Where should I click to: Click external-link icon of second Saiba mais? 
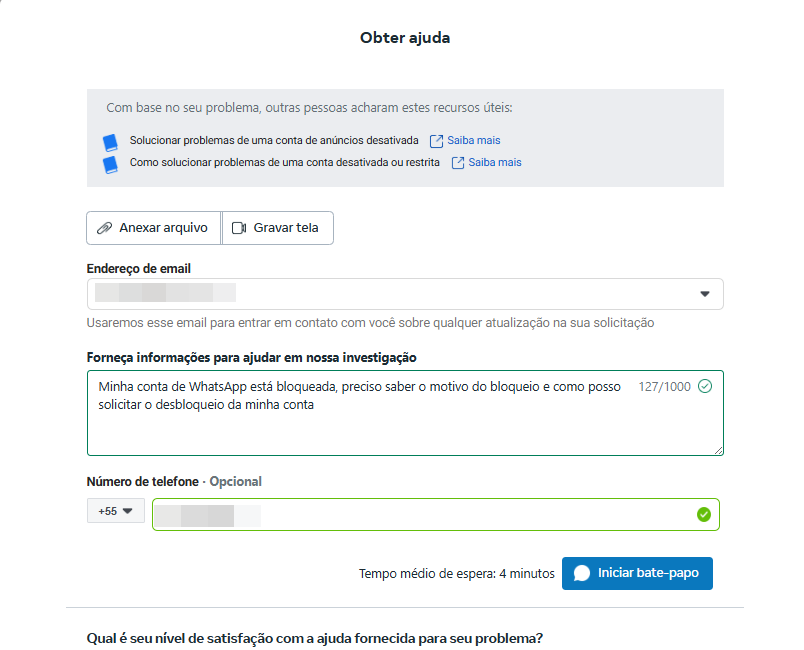coord(458,163)
